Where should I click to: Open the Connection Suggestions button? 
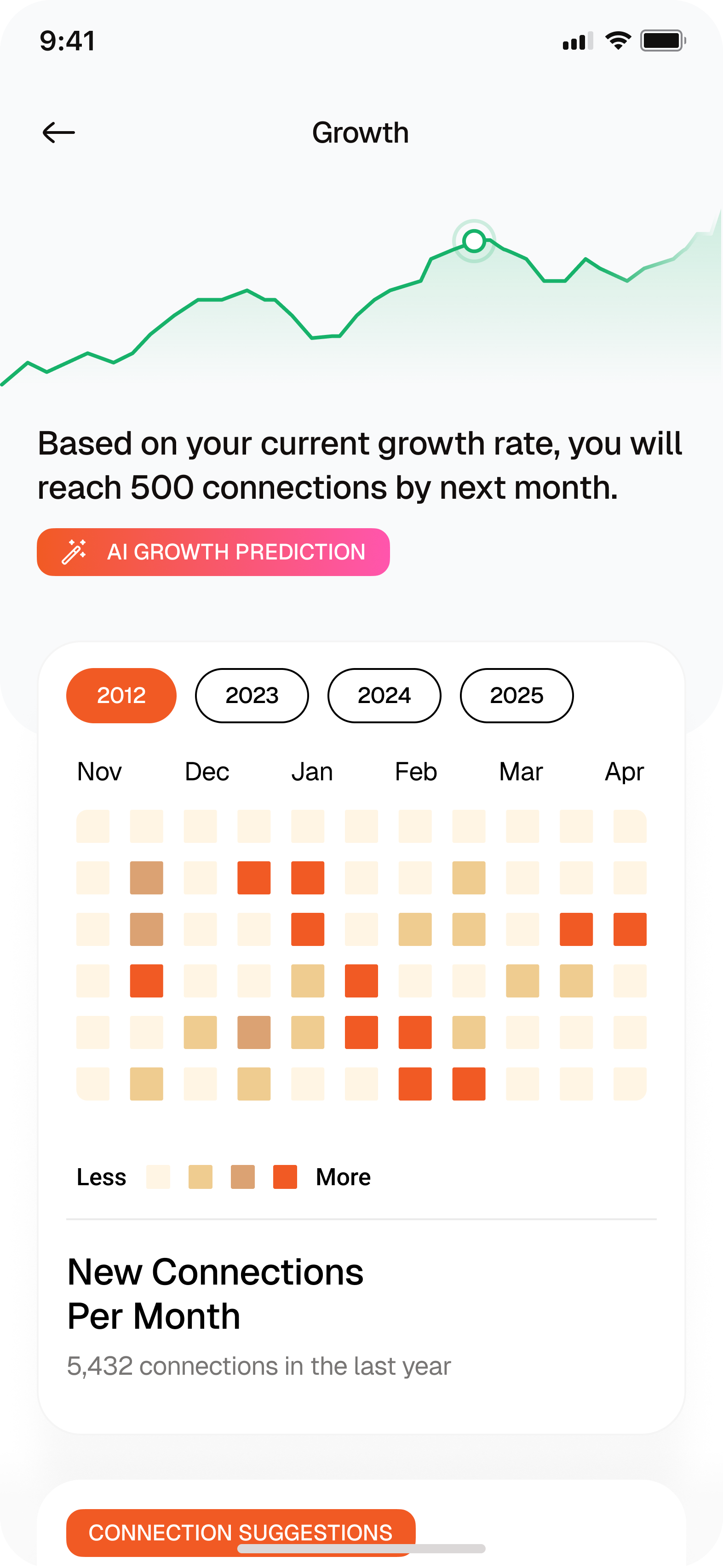[241, 1532]
